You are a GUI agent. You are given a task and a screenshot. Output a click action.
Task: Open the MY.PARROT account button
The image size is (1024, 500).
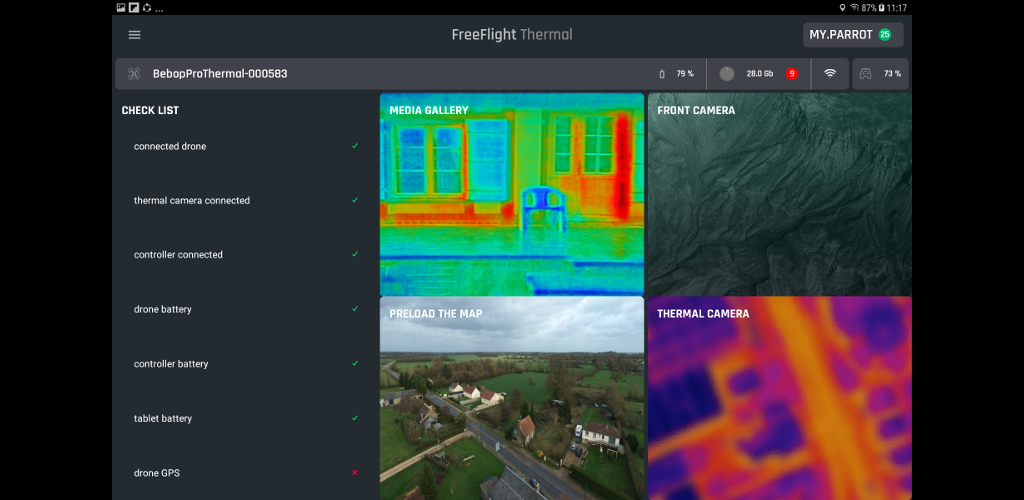[x=853, y=35]
